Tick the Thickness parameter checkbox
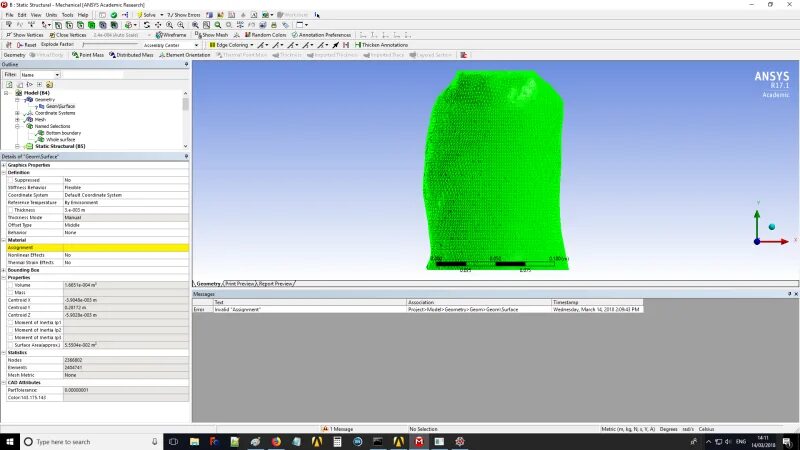Viewport: 800px width, 450px height. (x=10, y=210)
